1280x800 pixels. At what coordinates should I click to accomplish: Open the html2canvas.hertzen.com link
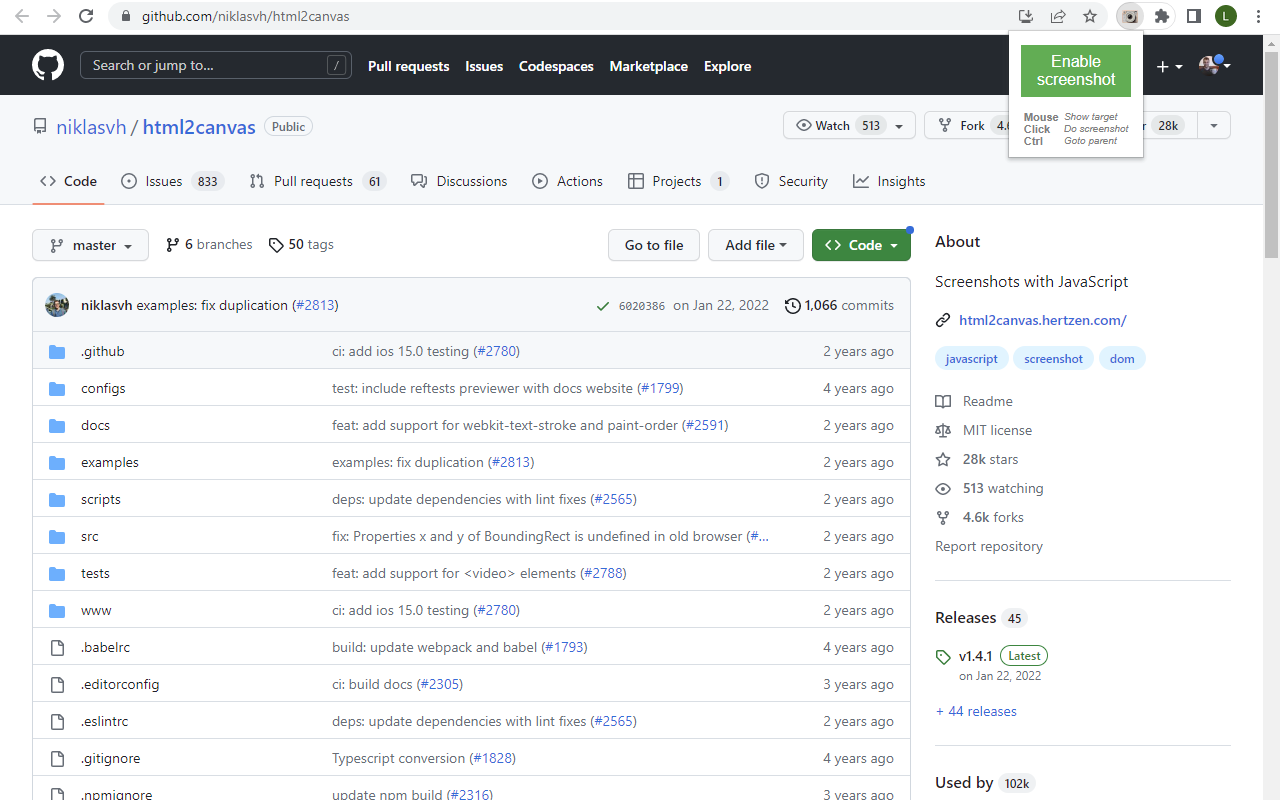point(1042,320)
